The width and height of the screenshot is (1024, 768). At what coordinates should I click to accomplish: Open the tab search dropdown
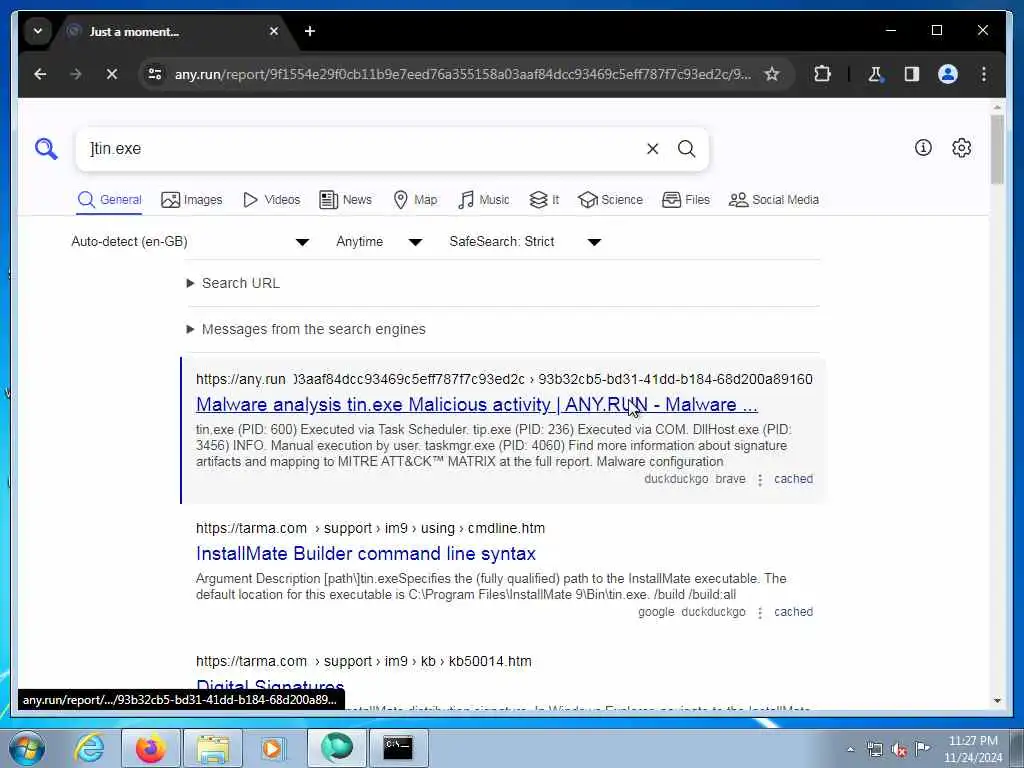[x=38, y=31]
